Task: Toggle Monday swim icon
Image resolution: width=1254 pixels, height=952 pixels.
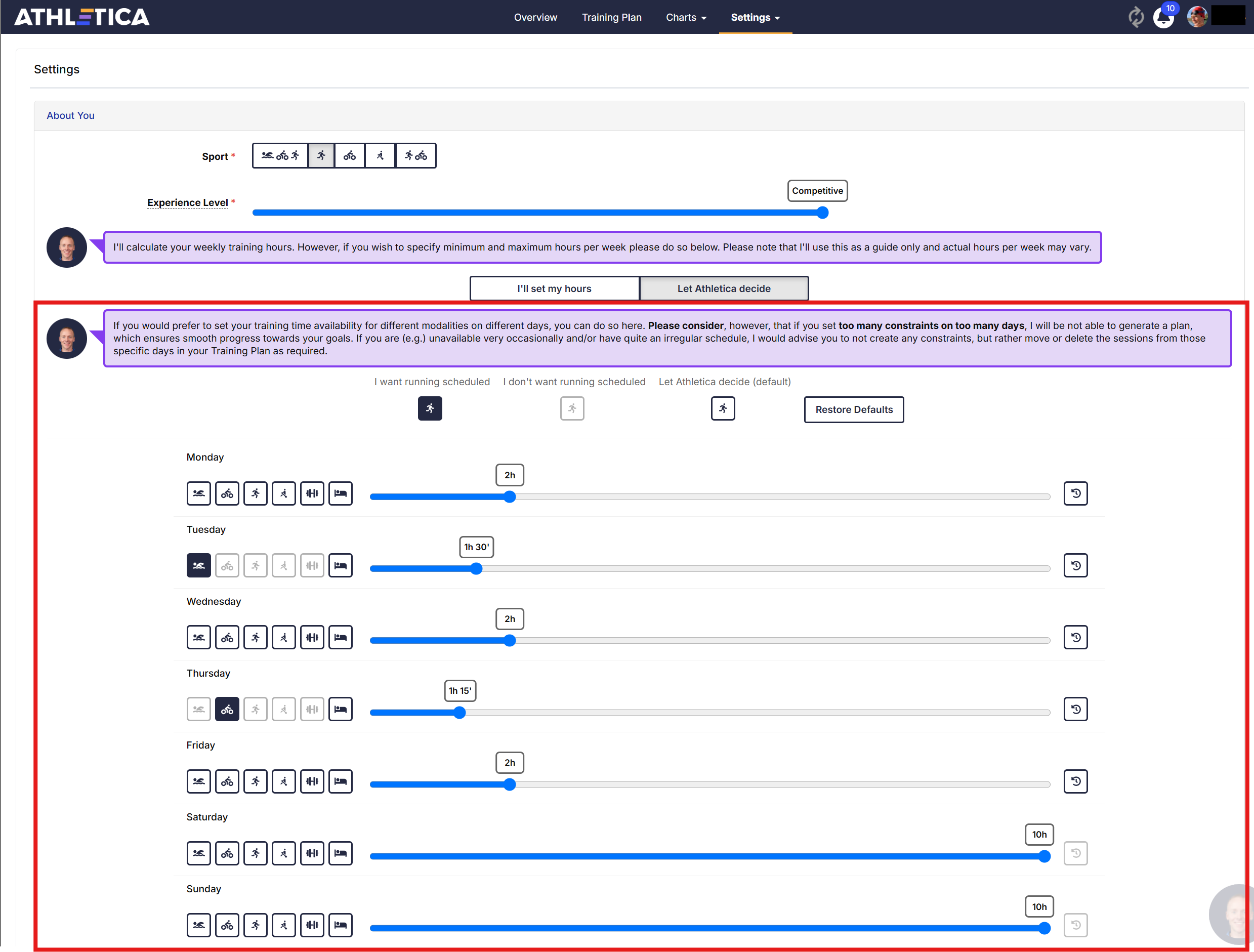Action: (x=198, y=493)
